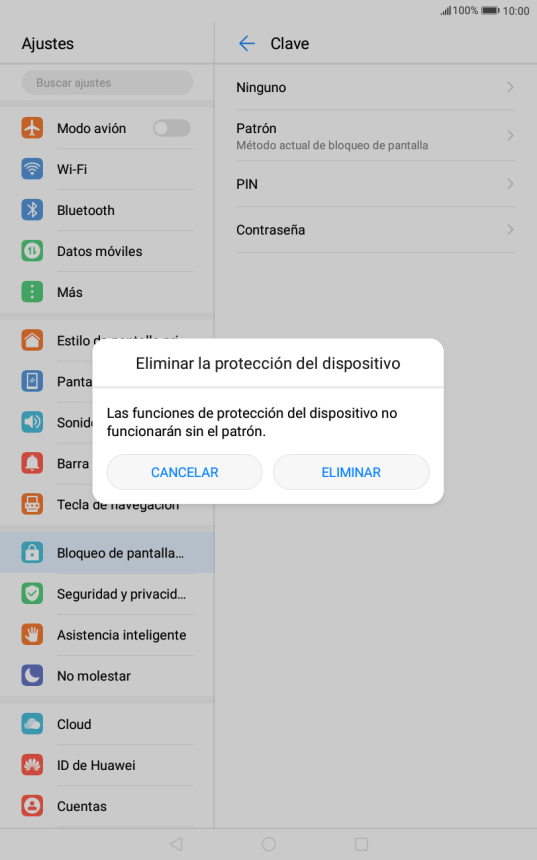Image resolution: width=537 pixels, height=860 pixels.
Task: Open ID de Huawei icon
Action: [x=32, y=765]
